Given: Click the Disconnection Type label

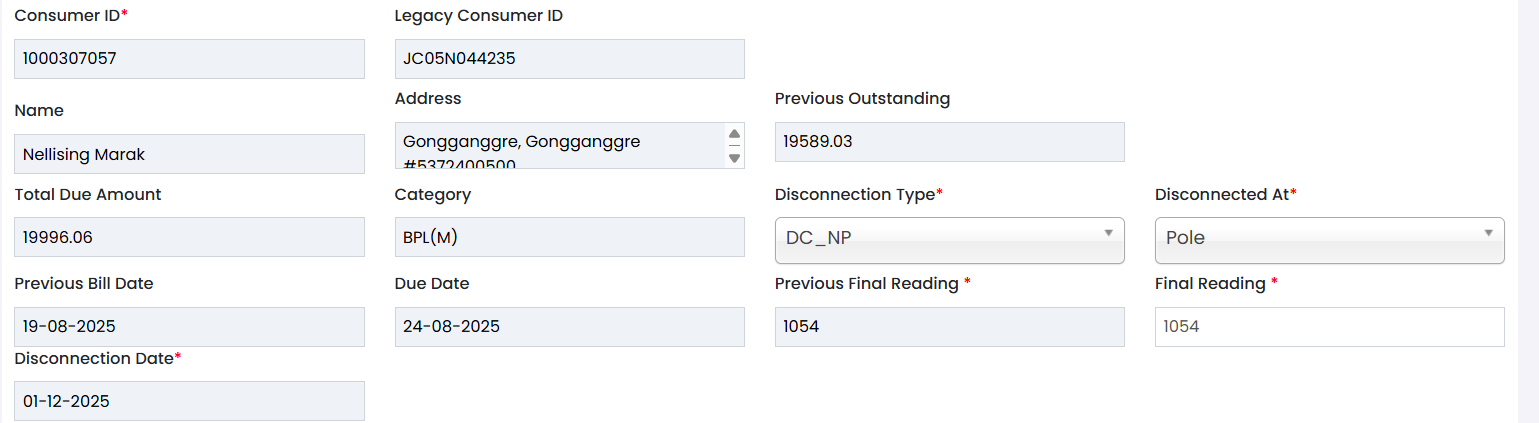Looking at the screenshot, I should click(854, 195).
